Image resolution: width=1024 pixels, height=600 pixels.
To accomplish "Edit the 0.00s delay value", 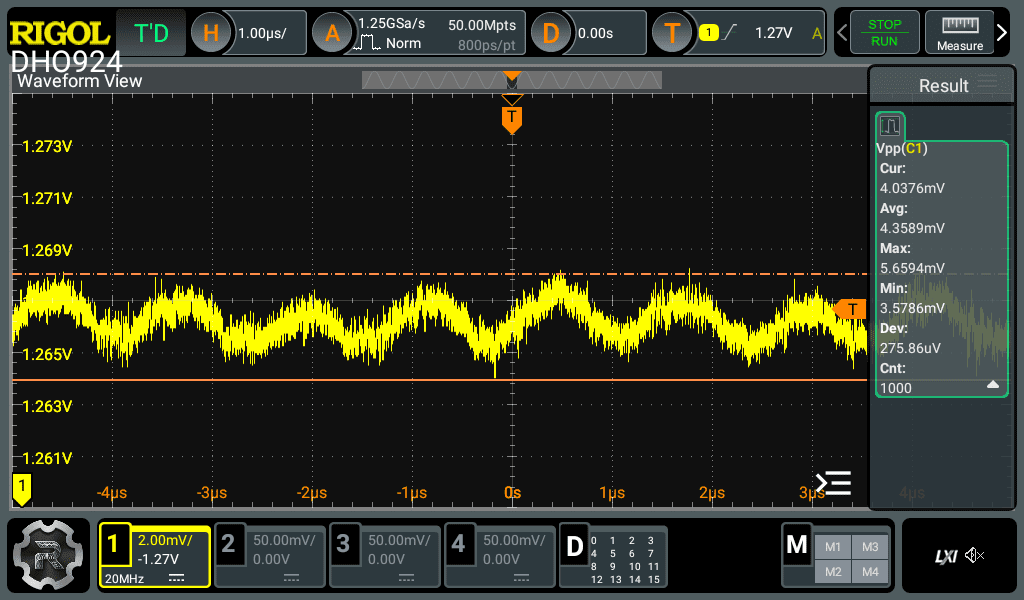I will (596, 33).
